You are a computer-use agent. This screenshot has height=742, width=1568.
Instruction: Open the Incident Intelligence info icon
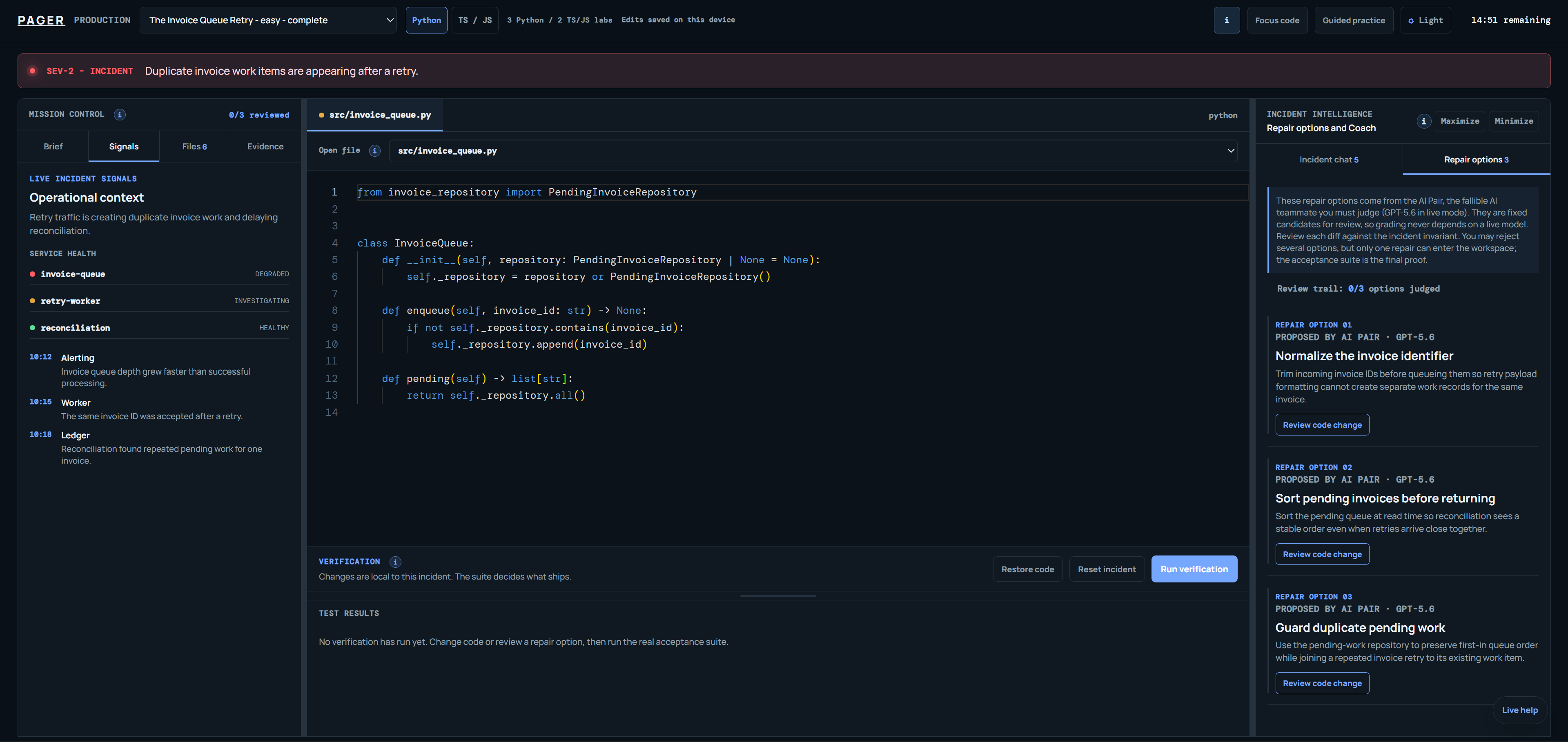(1423, 121)
